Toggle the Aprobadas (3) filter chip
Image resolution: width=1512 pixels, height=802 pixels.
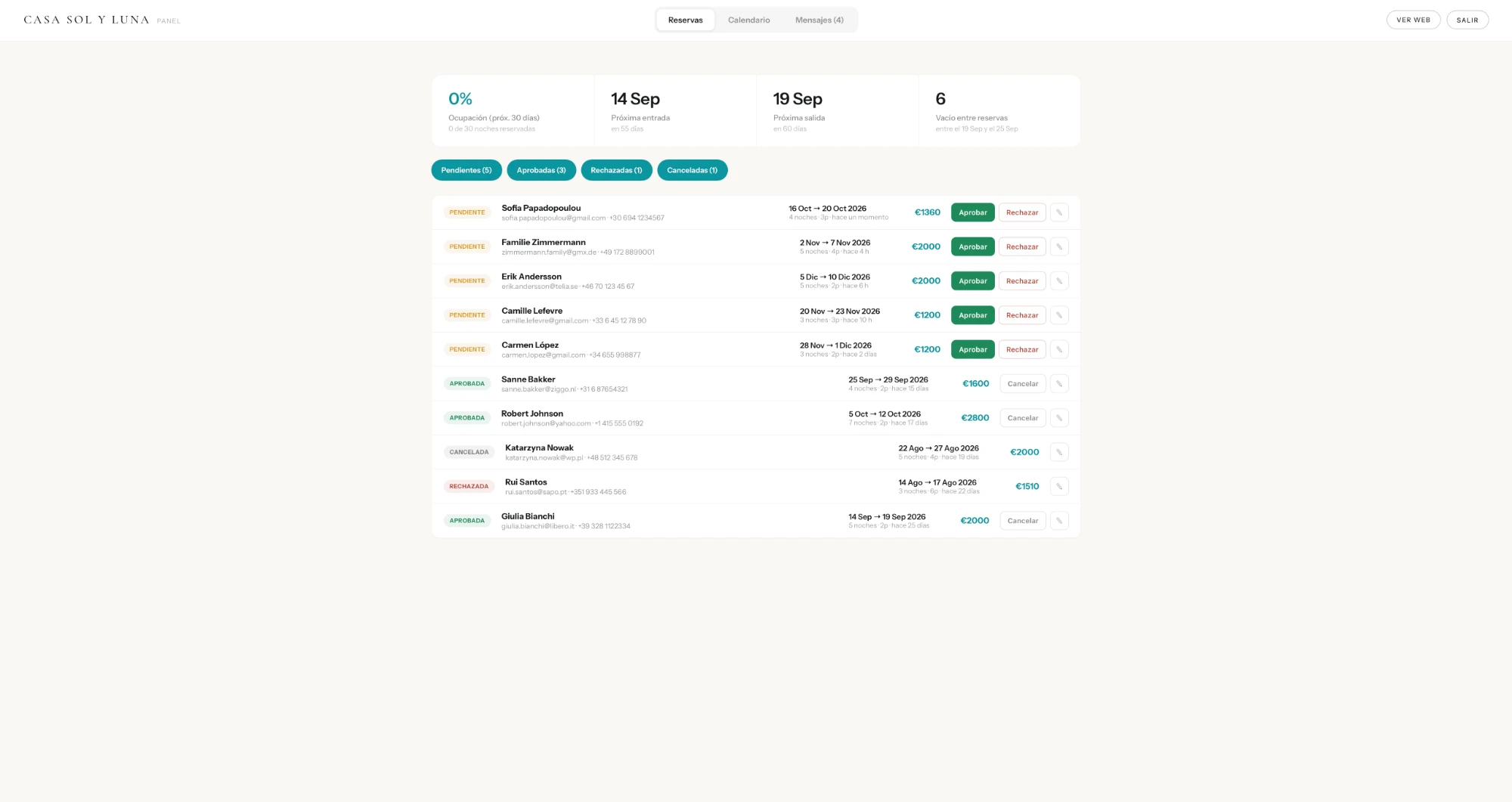click(541, 170)
